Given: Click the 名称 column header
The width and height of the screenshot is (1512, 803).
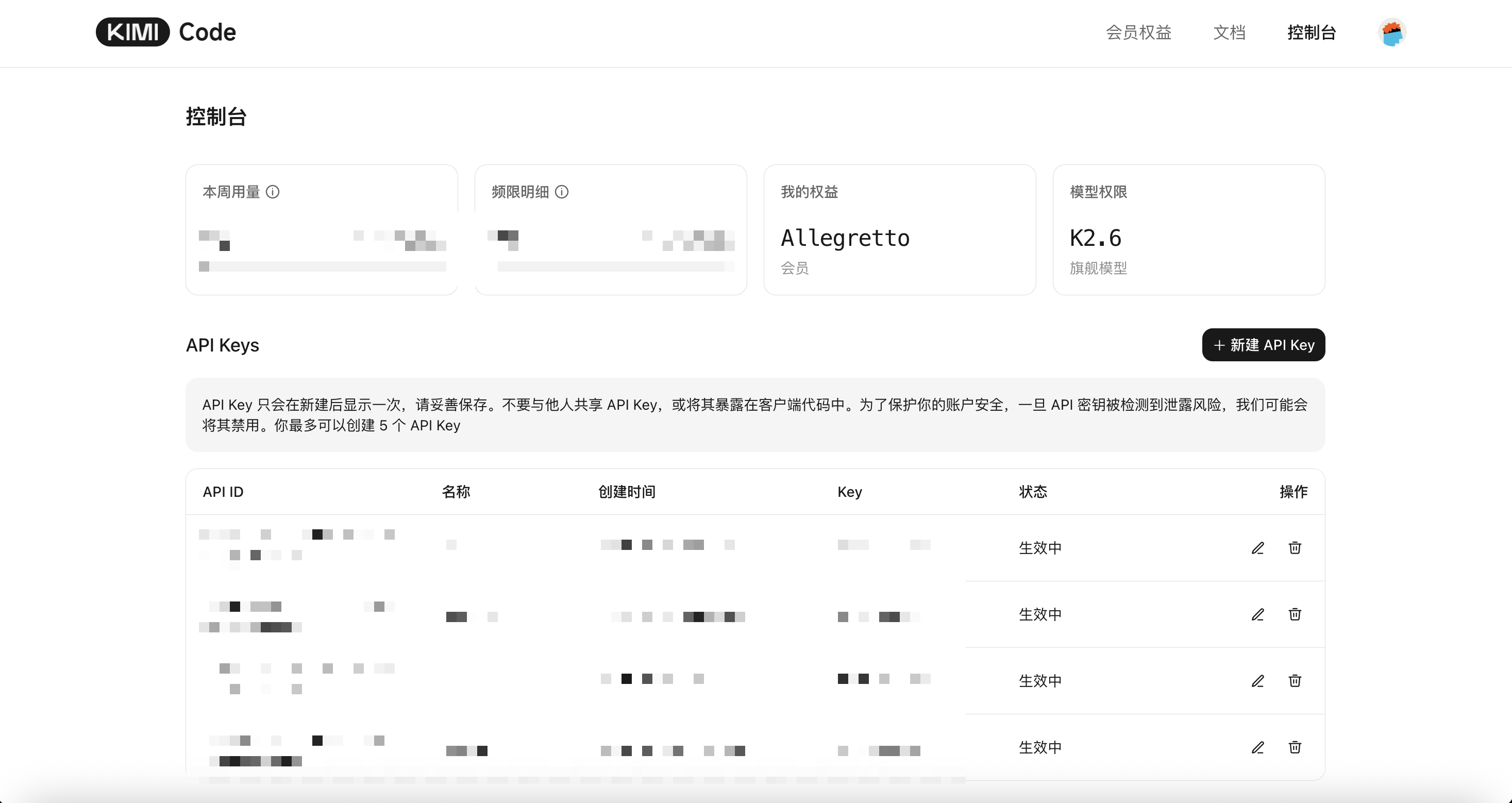Looking at the screenshot, I should (x=456, y=492).
